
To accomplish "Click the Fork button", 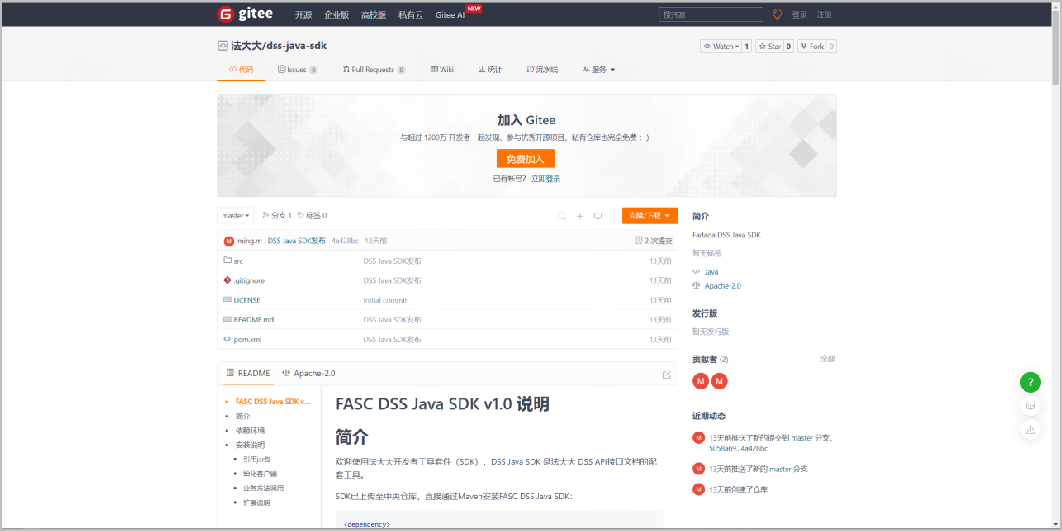I will coord(811,46).
